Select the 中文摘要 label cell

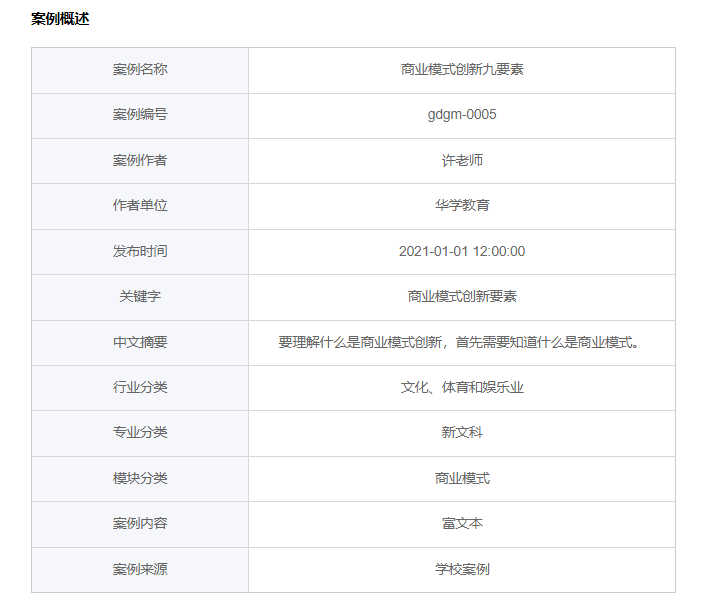(x=140, y=342)
